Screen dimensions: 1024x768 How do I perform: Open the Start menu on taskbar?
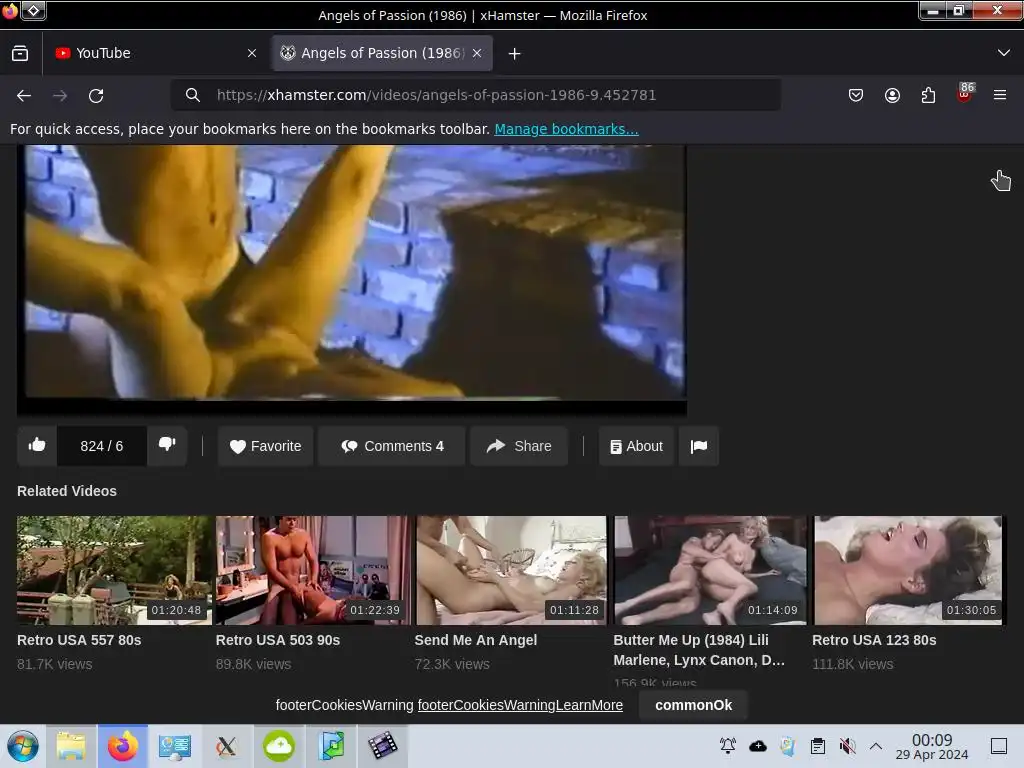pos(23,746)
